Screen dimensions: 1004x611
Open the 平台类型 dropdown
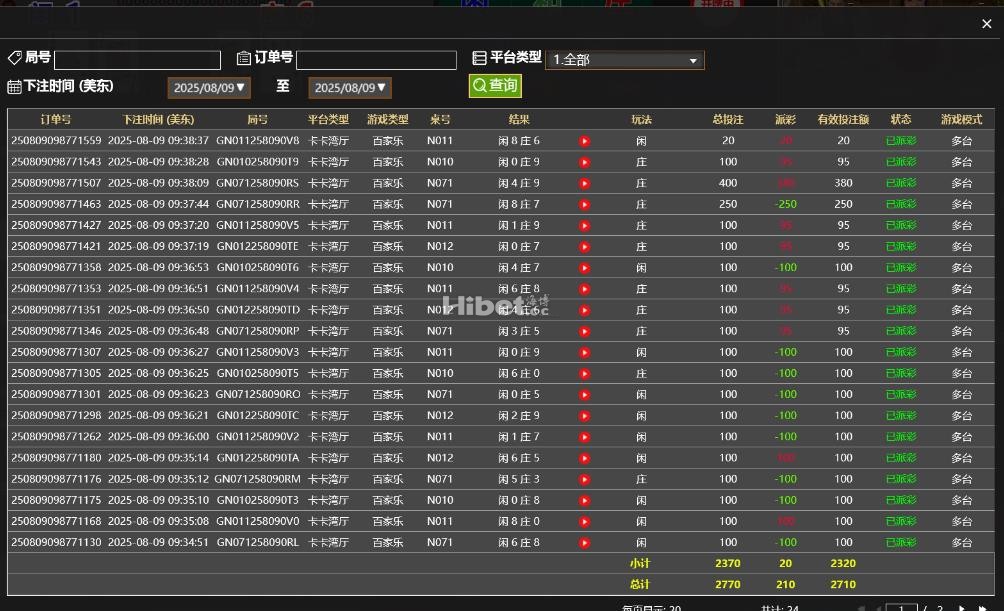pyautogui.click(x=624, y=60)
